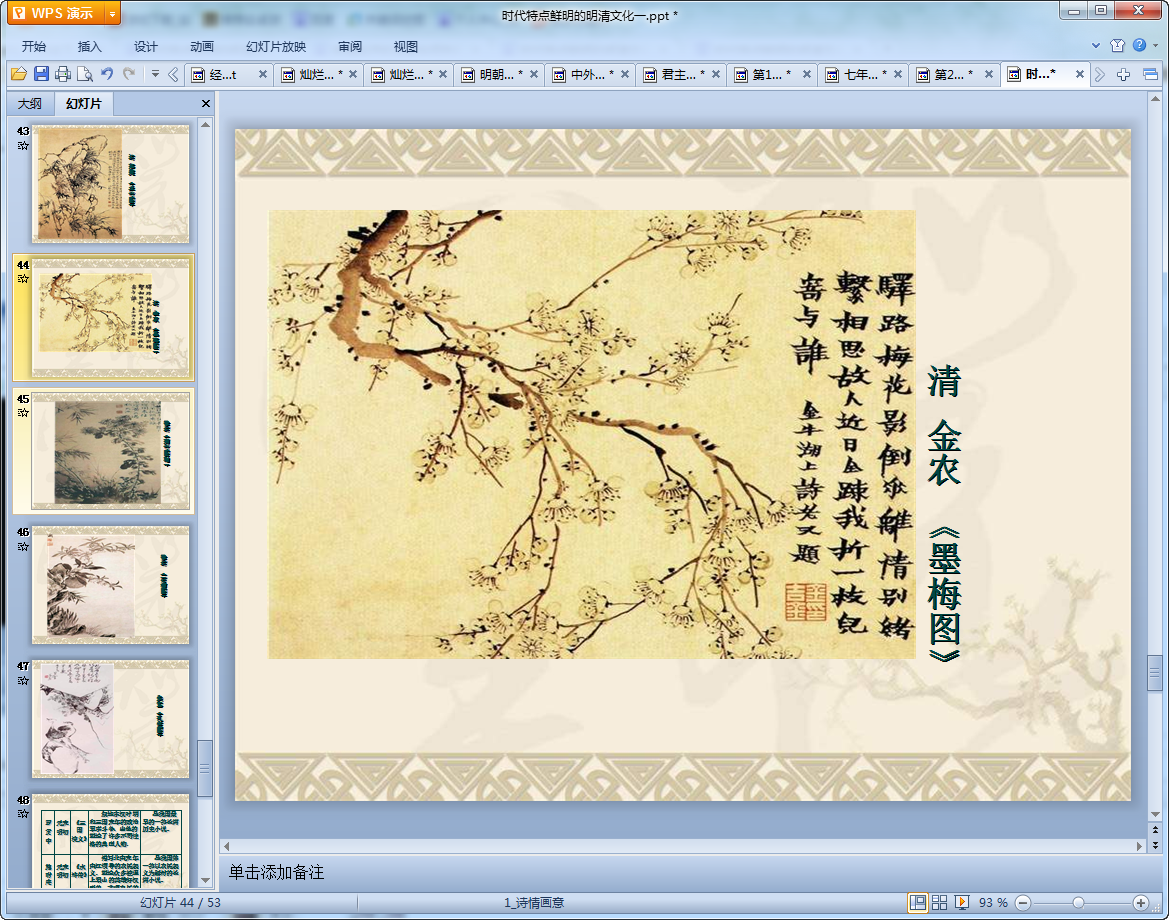Close the 七年... document tab
This screenshot has height=920, width=1169.
point(898,74)
